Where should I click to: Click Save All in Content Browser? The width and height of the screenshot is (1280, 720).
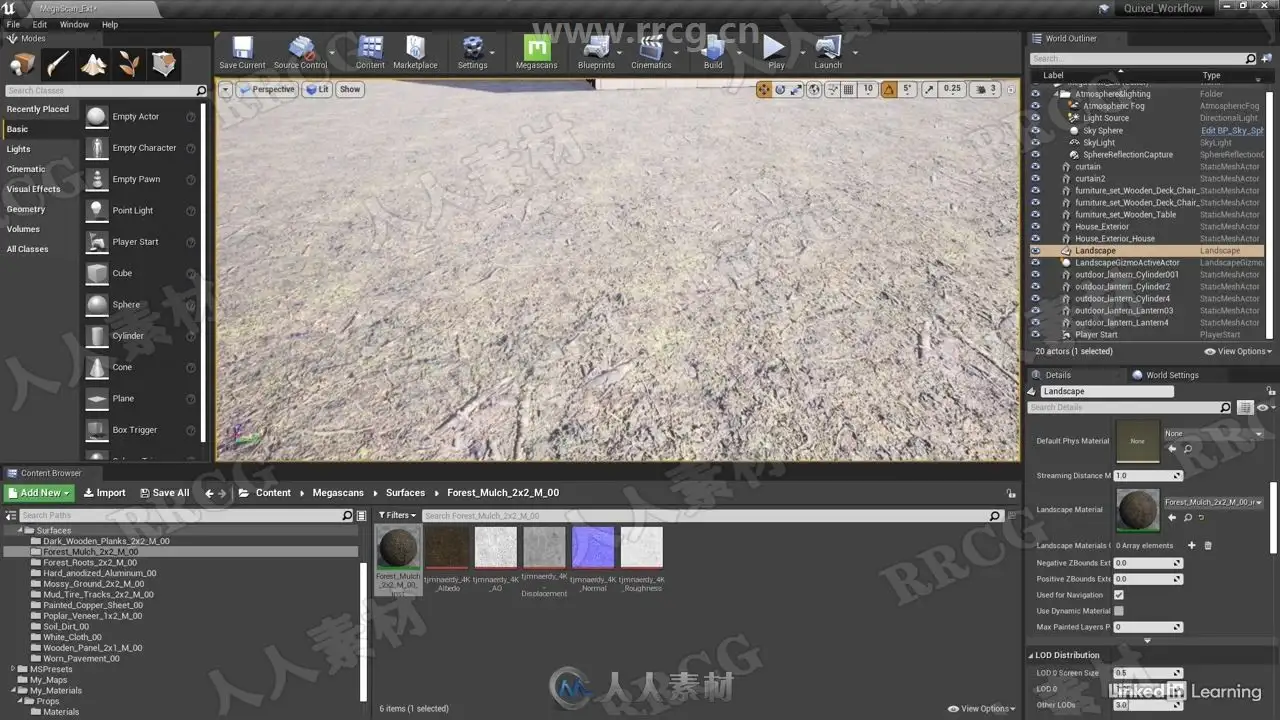(x=164, y=493)
